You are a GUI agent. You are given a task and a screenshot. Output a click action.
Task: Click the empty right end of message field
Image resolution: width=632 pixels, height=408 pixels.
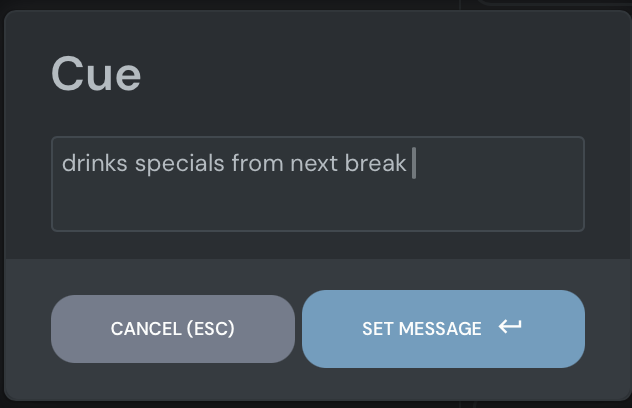[530, 163]
